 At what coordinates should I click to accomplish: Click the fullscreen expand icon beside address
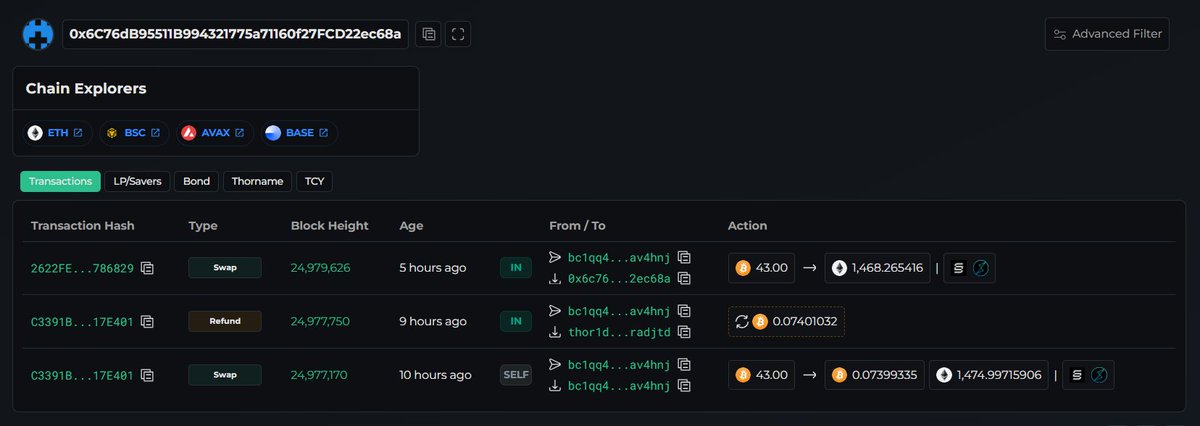[x=458, y=34]
